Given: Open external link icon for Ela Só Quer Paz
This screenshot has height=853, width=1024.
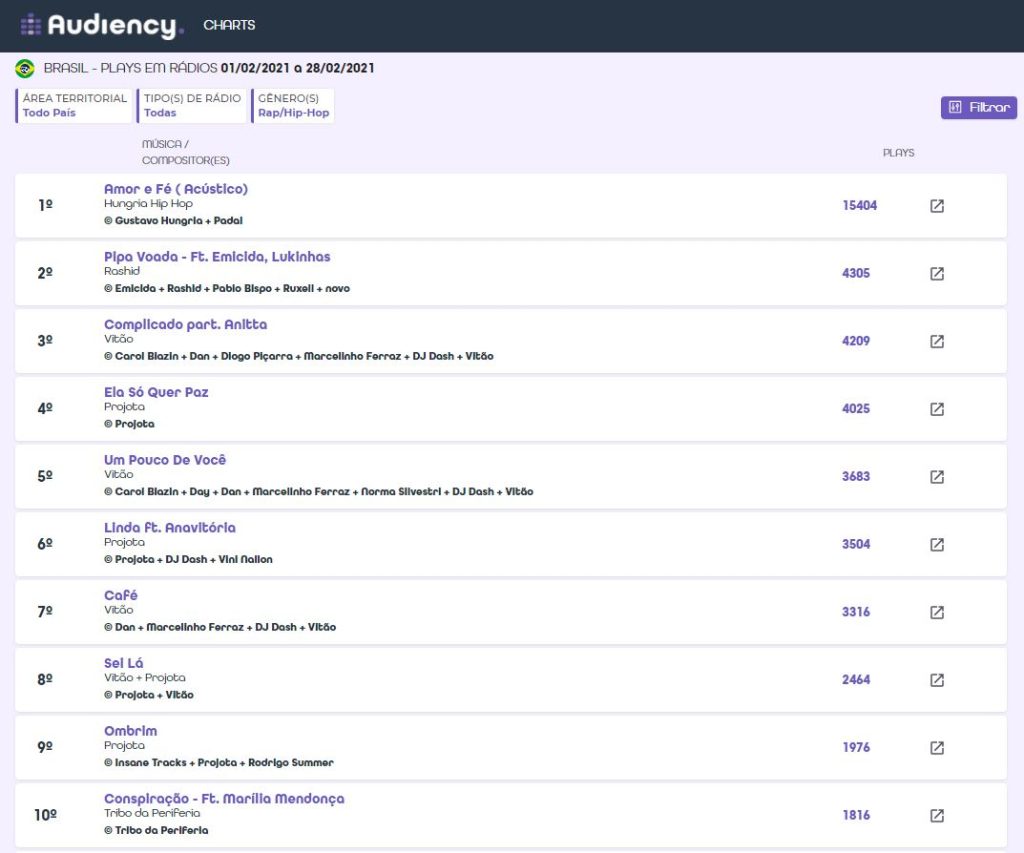Looking at the screenshot, I should point(936,409).
